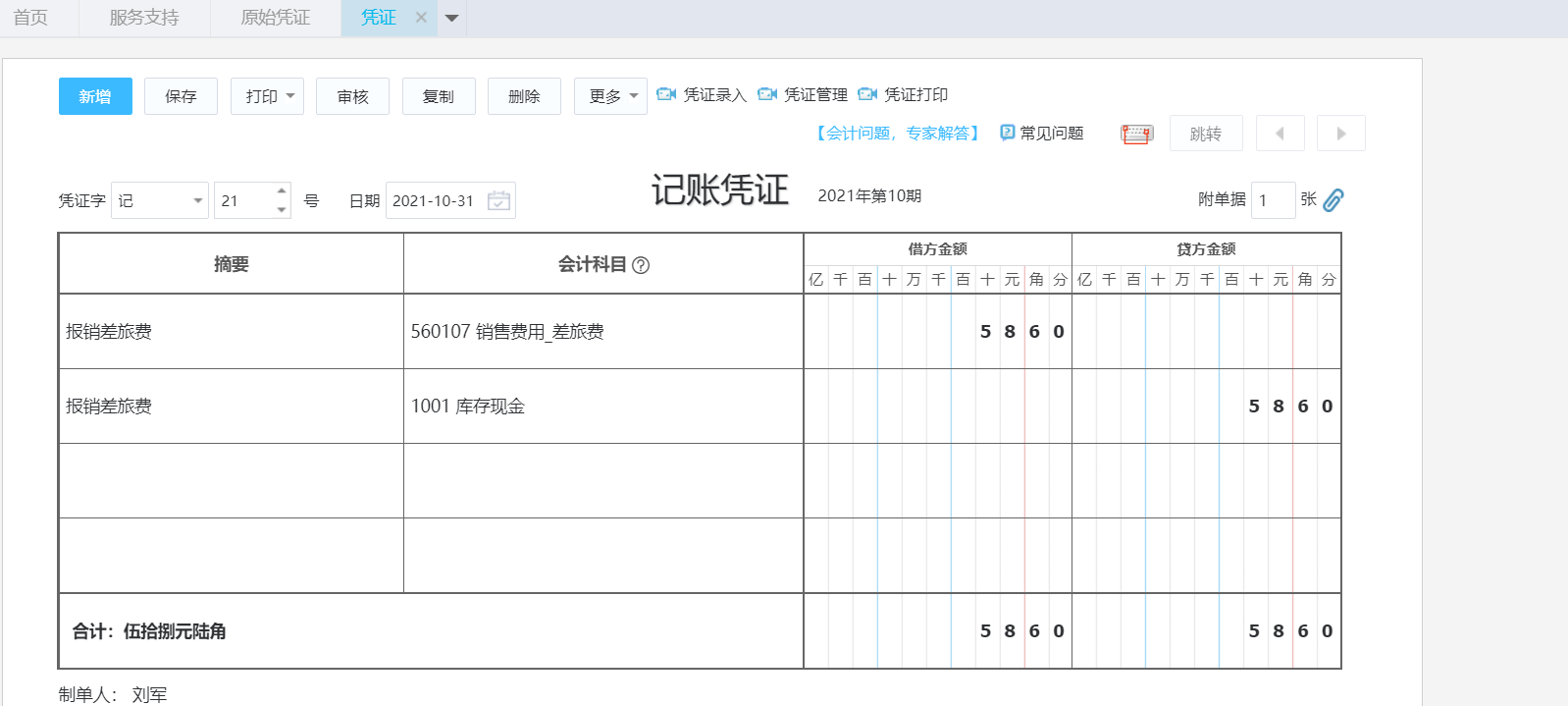Click the 凭证打印 video camera icon
Screen dimensions: 1568x706
[867, 94]
